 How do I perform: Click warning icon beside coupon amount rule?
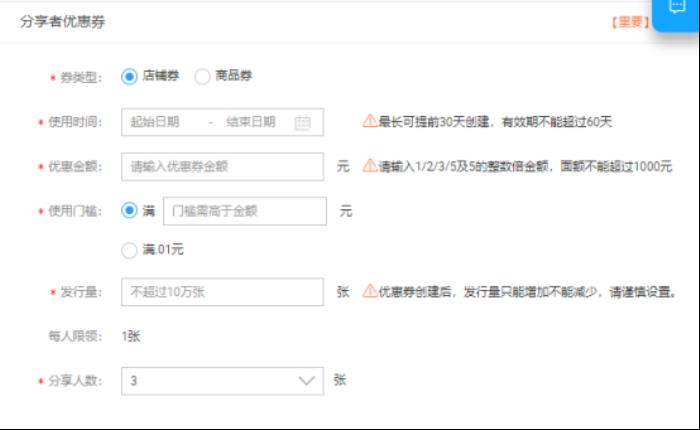point(370,166)
